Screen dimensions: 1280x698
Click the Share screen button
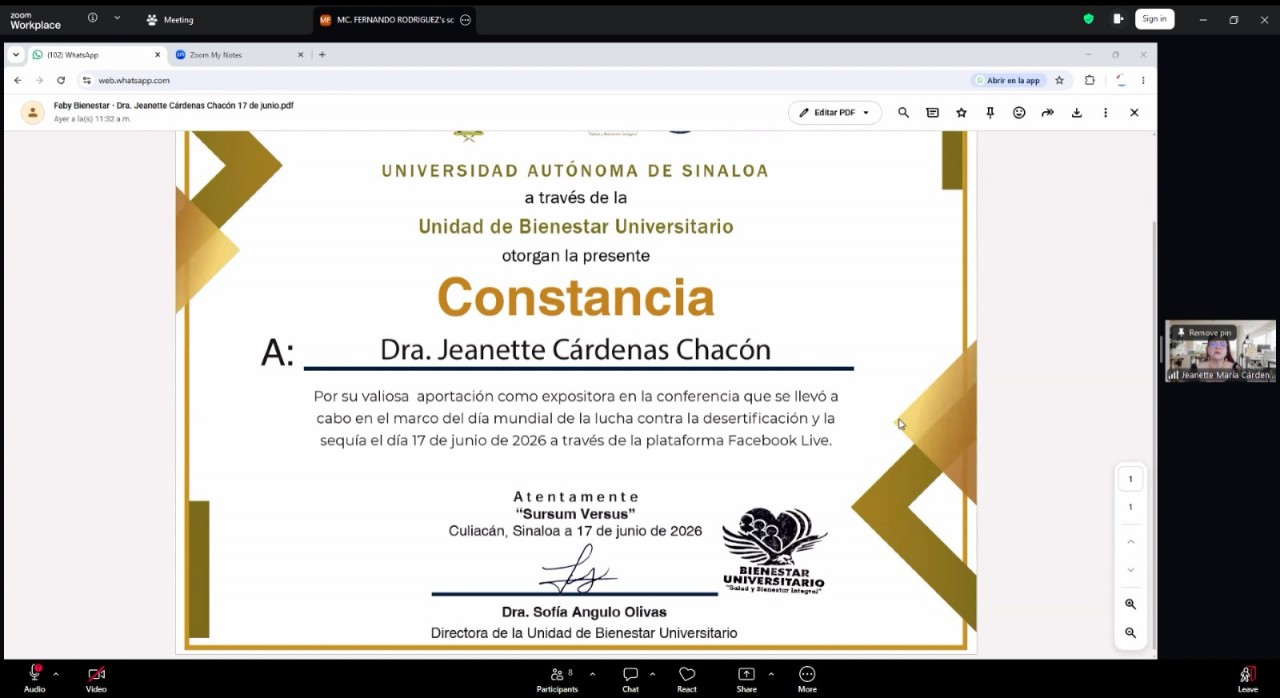[746, 678]
